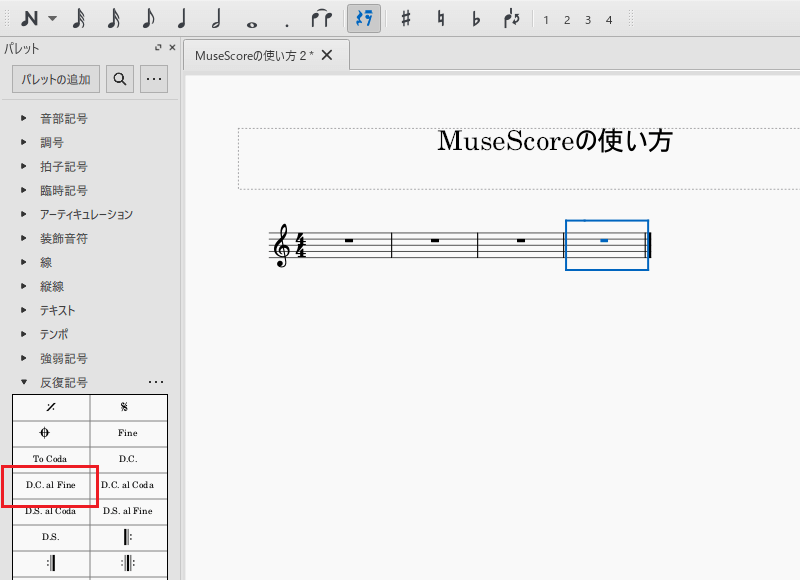Viewport: 800px width, 580px height.
Task: Click the パレットの追加 button
Action: pos(56,80)
